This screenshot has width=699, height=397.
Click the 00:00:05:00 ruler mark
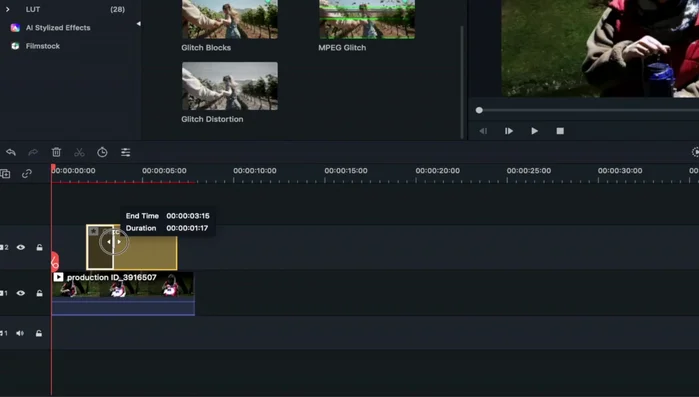164,171
